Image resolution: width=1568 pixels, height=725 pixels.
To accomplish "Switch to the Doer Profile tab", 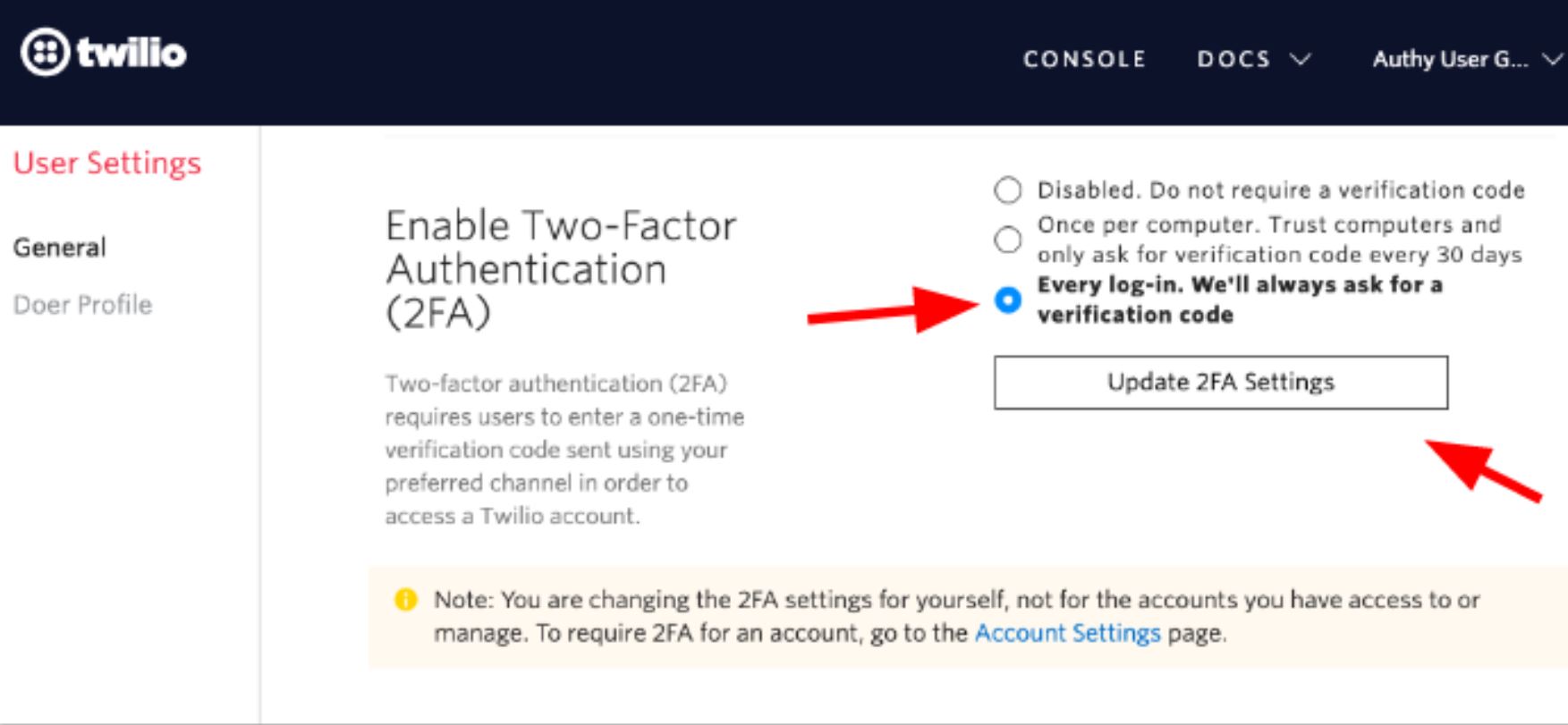I will [x=82, y=305].
